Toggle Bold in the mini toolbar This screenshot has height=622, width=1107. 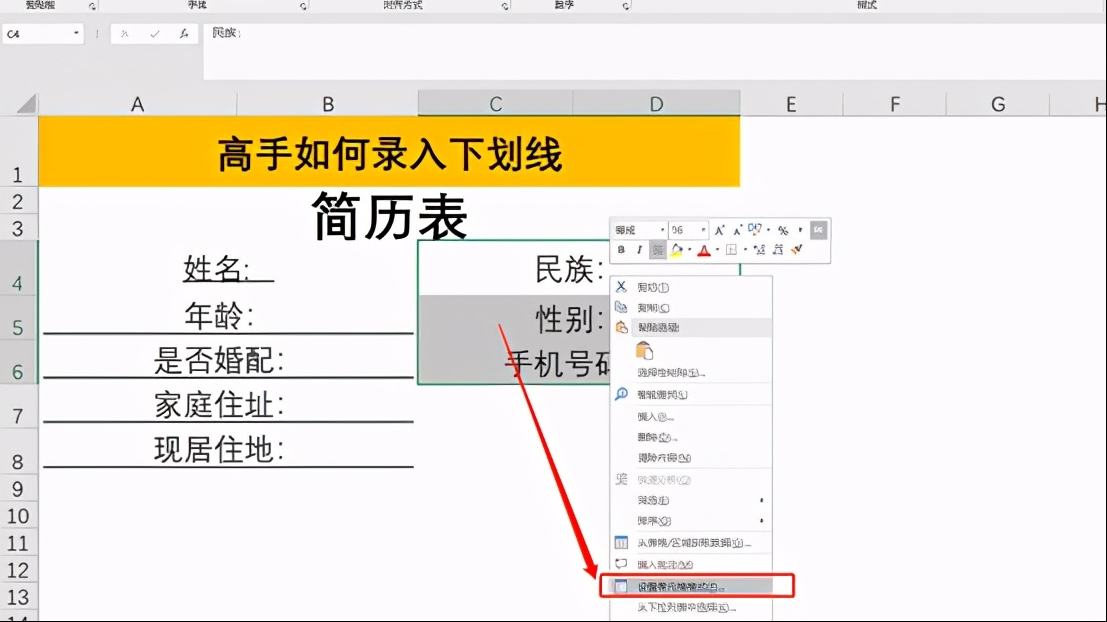pos(621,249)
